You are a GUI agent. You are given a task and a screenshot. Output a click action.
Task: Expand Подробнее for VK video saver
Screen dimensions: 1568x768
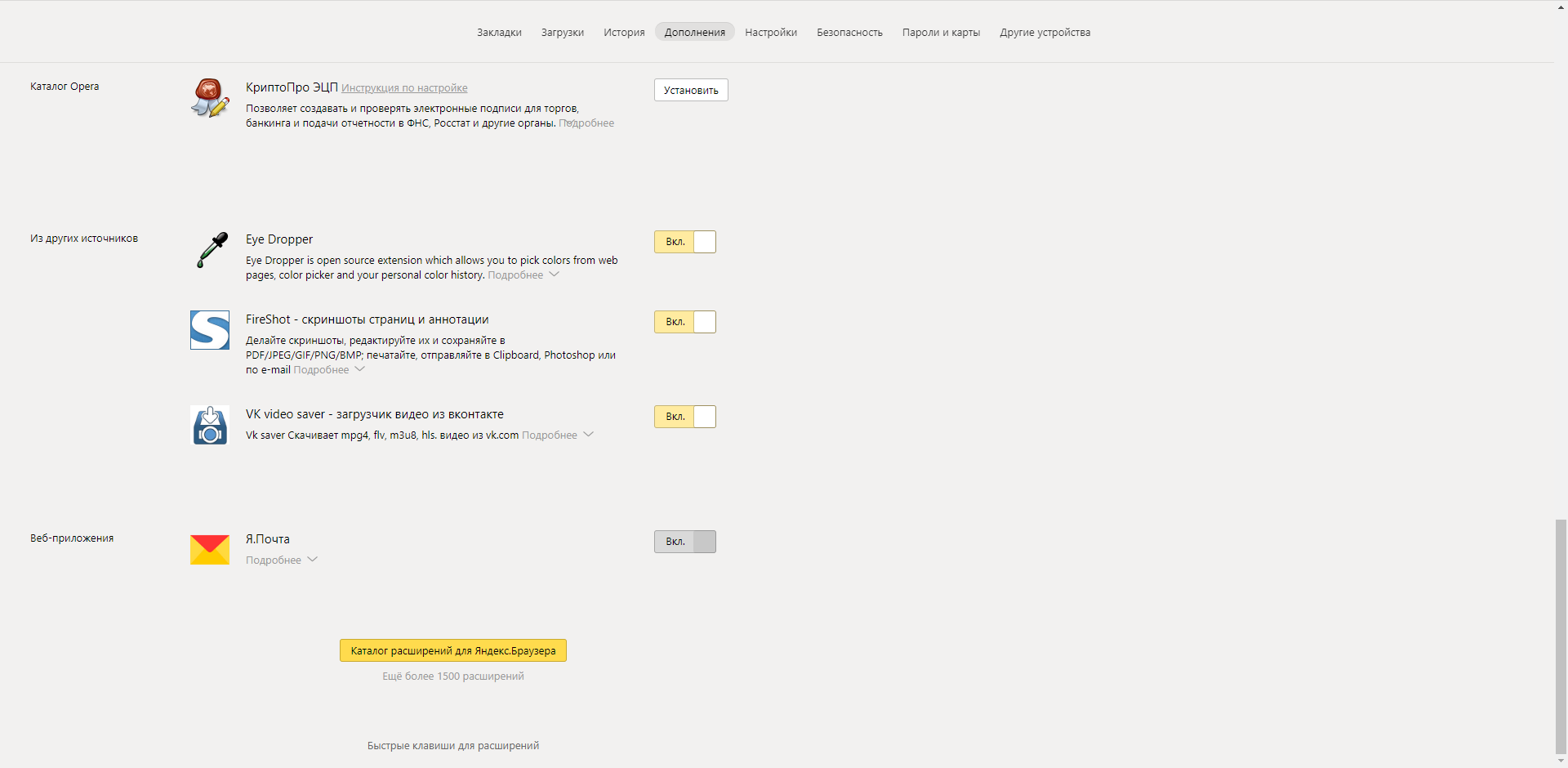pos(558,435)
